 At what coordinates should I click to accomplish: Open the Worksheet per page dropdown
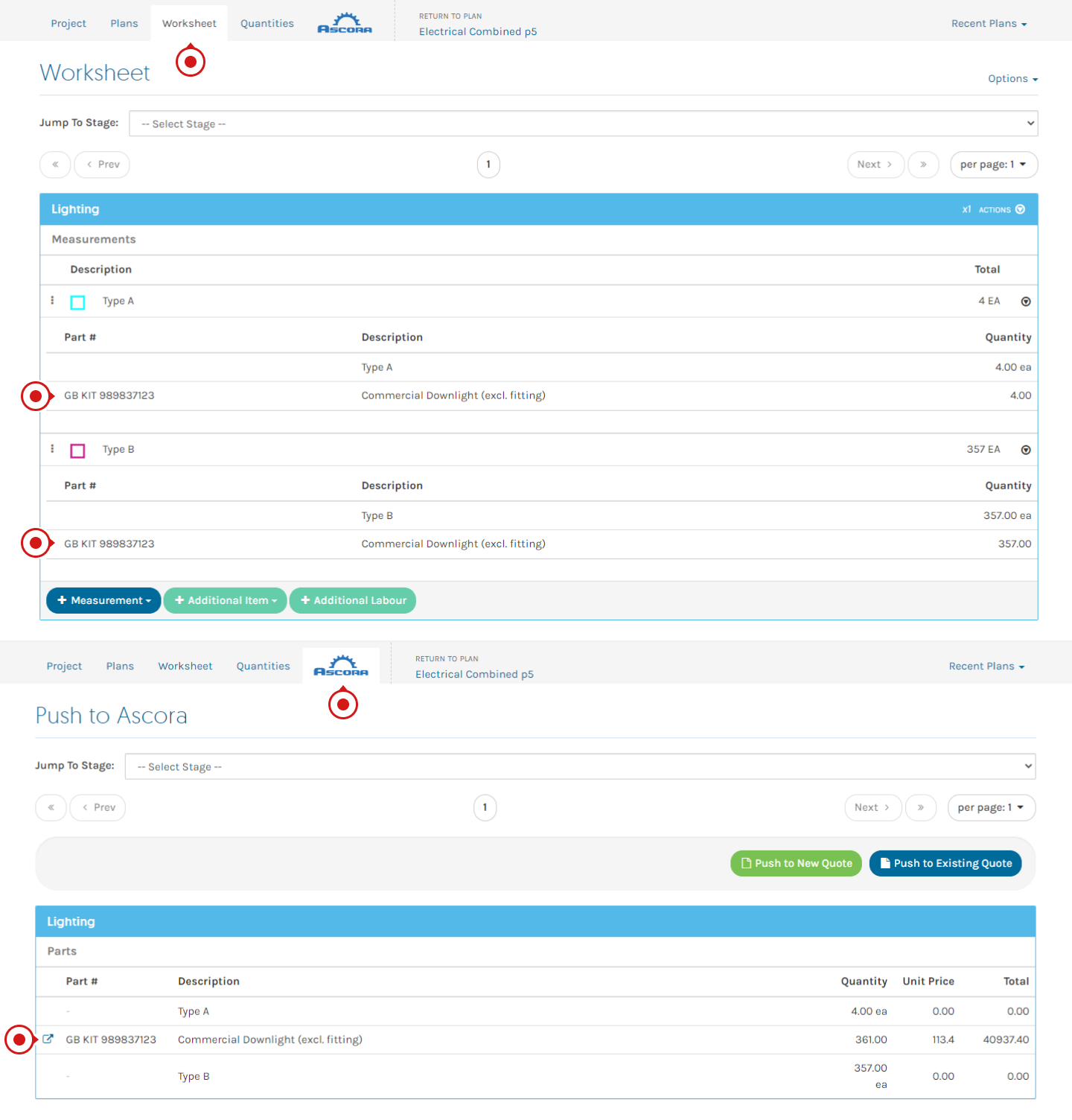pos(994,165)
